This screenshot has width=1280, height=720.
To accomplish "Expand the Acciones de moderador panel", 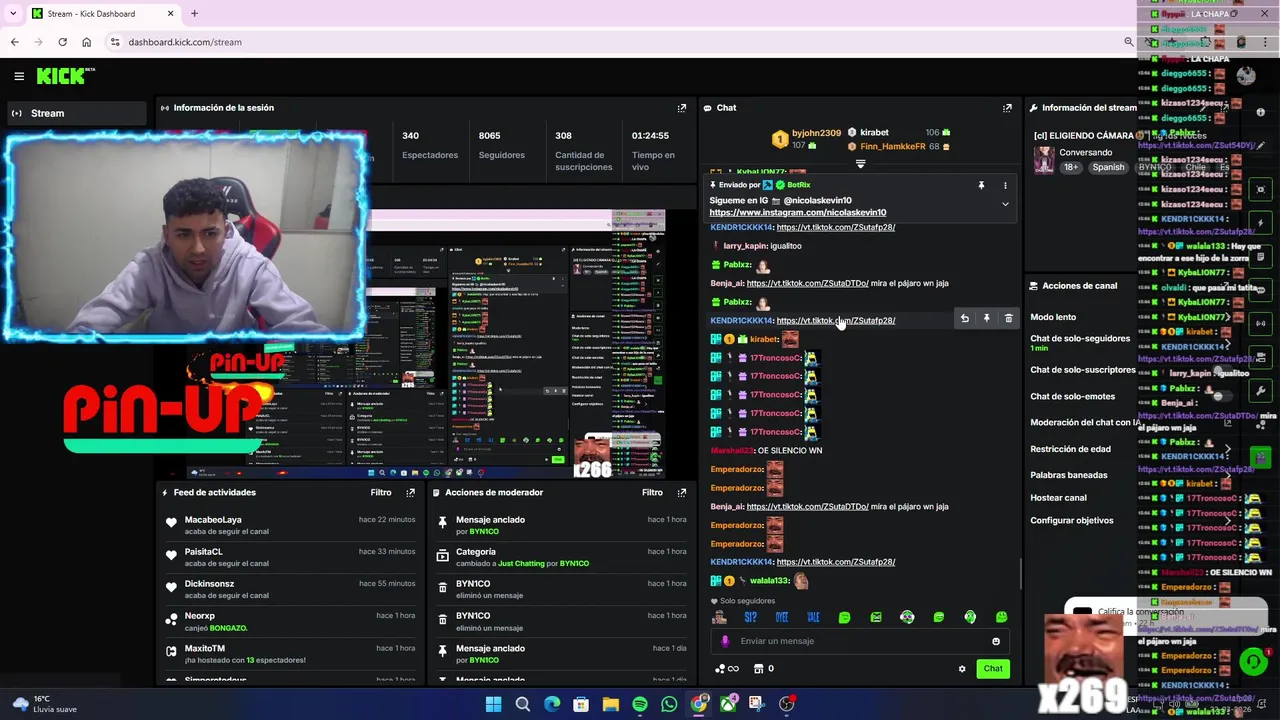I will pyautogui.click(x=682, y=492).
